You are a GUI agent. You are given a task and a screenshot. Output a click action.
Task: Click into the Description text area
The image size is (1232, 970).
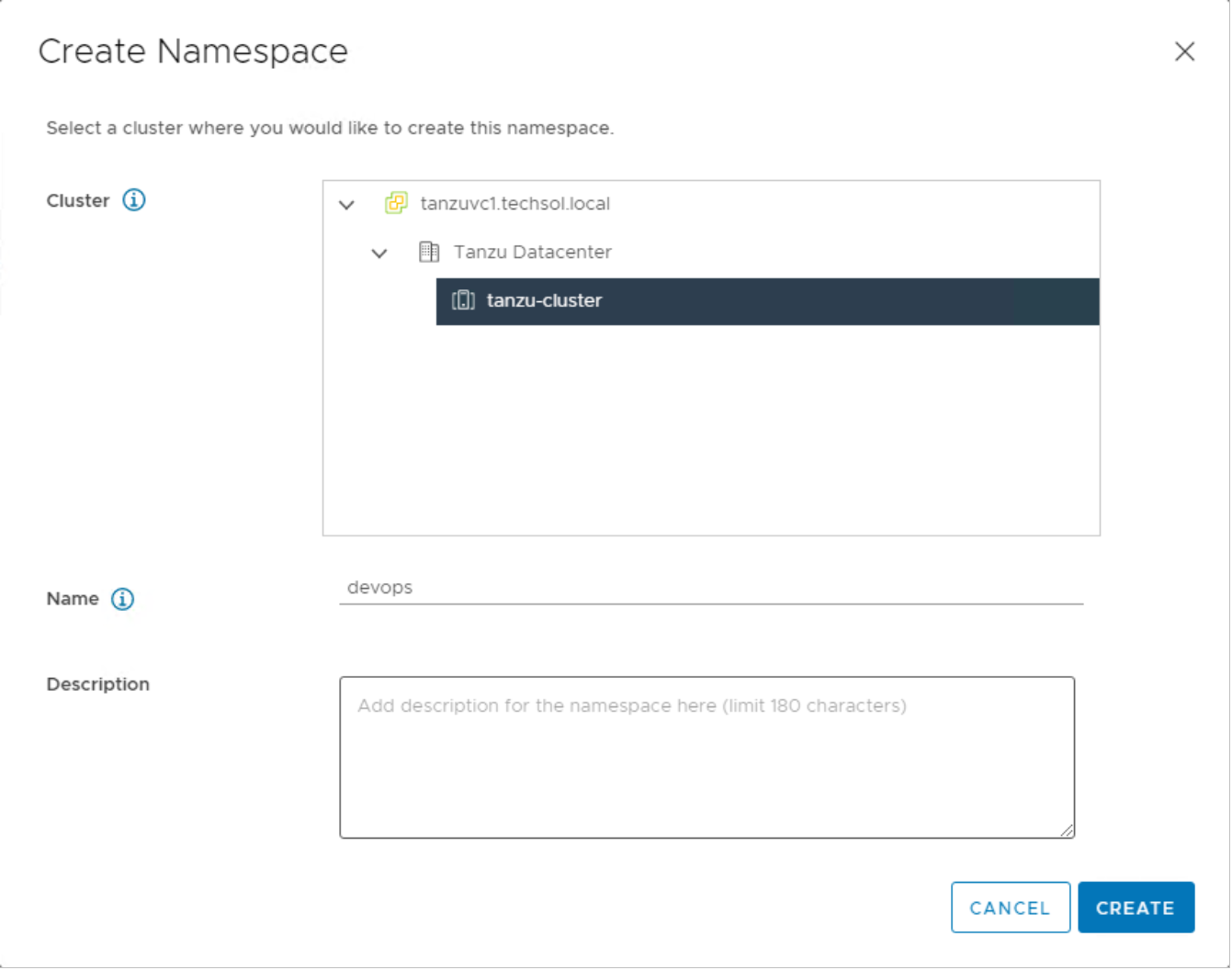point(706,757)
